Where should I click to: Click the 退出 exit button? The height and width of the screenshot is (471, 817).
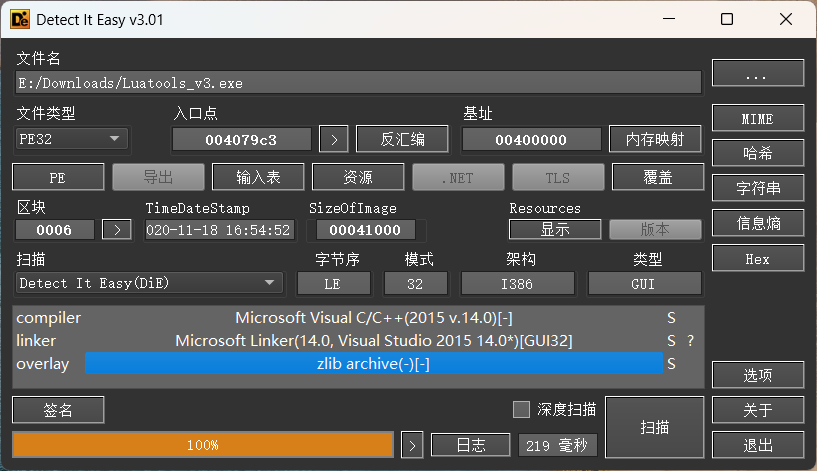[x=758, y=445]
